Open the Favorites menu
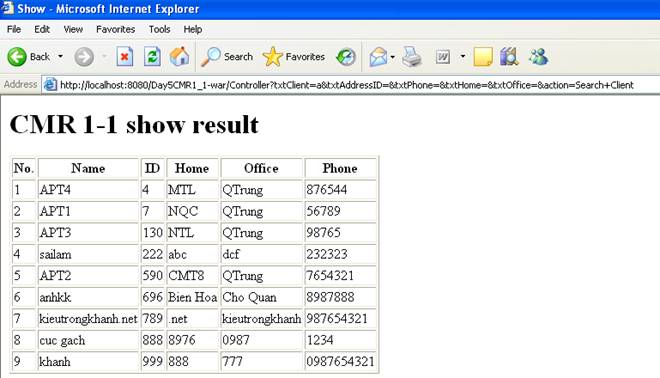The width and height of the screenshot is (660, 378). tap(115, 29)
